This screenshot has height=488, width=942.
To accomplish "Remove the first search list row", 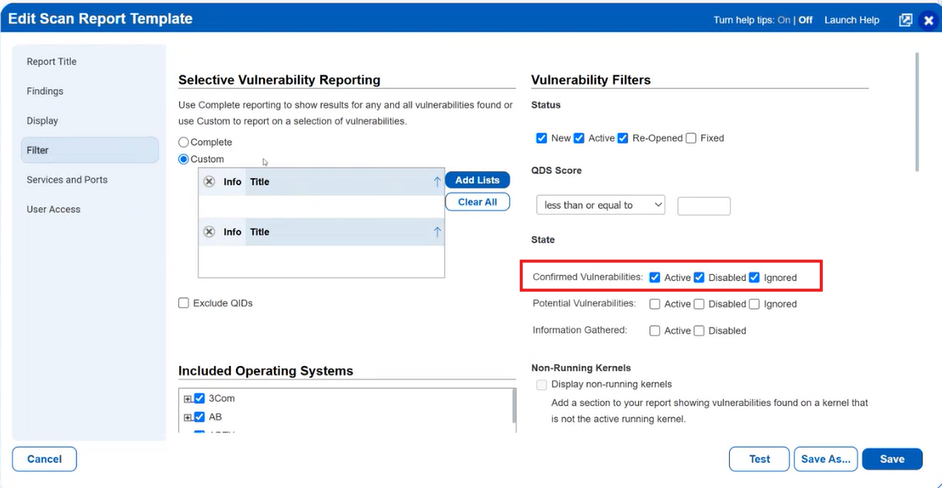I will coord(209,181).
